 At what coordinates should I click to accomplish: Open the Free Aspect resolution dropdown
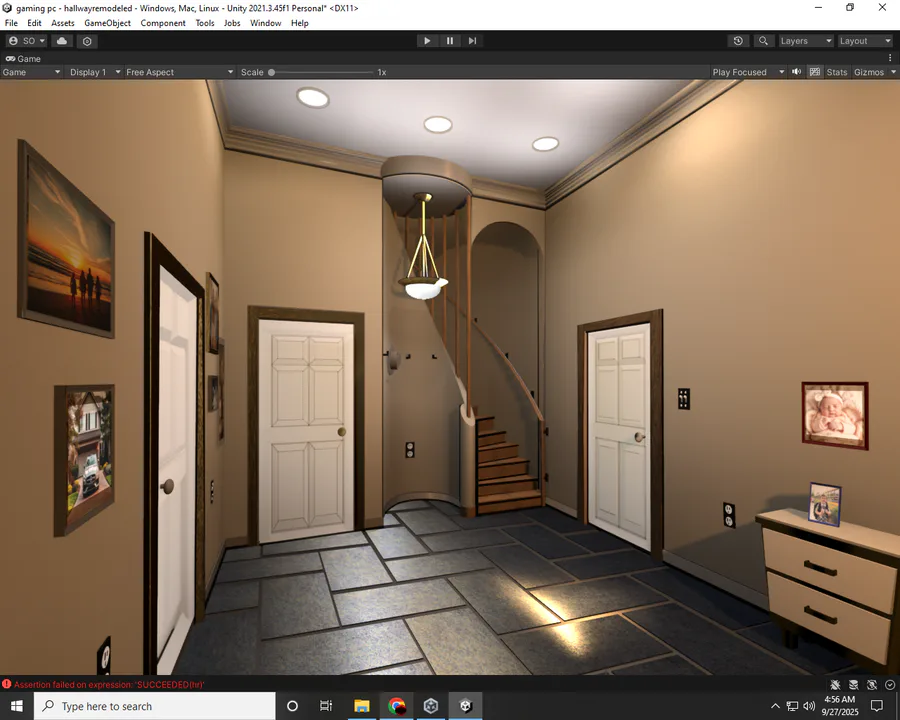tap(180, 72)
